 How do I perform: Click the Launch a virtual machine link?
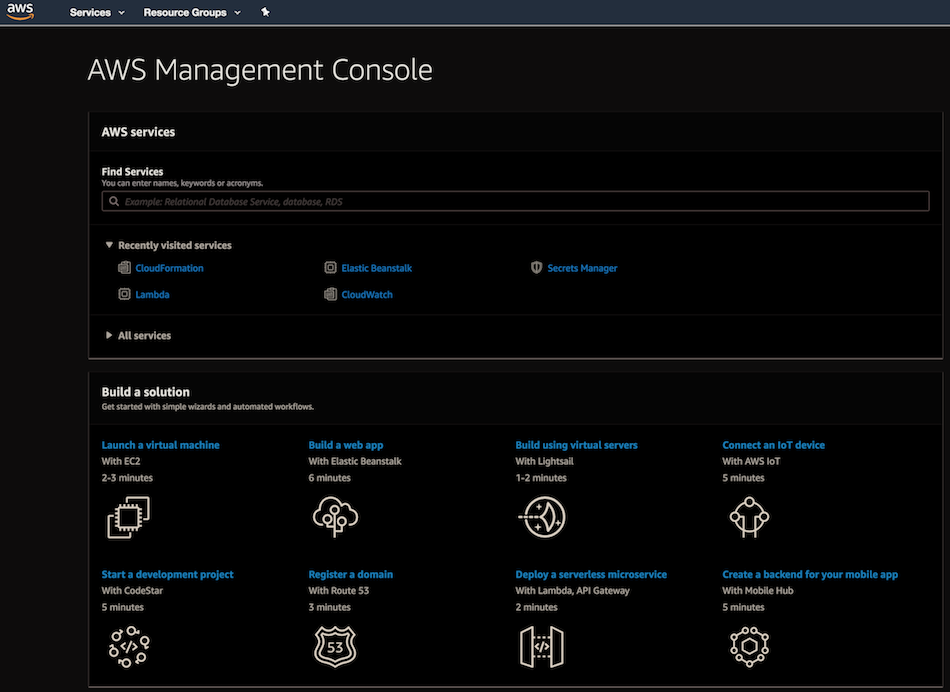coord(161,445)
